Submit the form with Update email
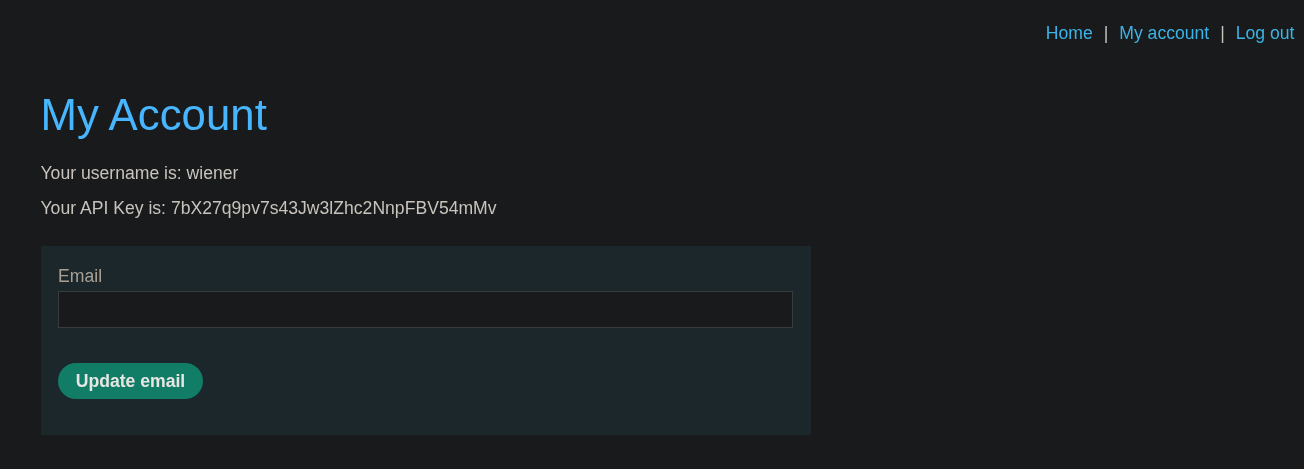This screenshot has width=1304, height=469. (x=130, y=381)
